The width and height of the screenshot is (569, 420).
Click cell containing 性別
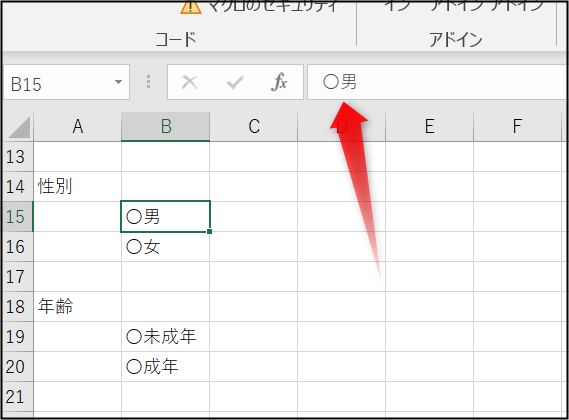coord(77,187)
